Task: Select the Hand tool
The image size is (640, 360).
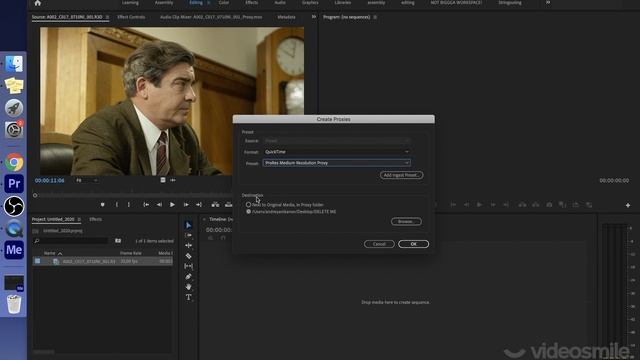Action: pos(188,287)
